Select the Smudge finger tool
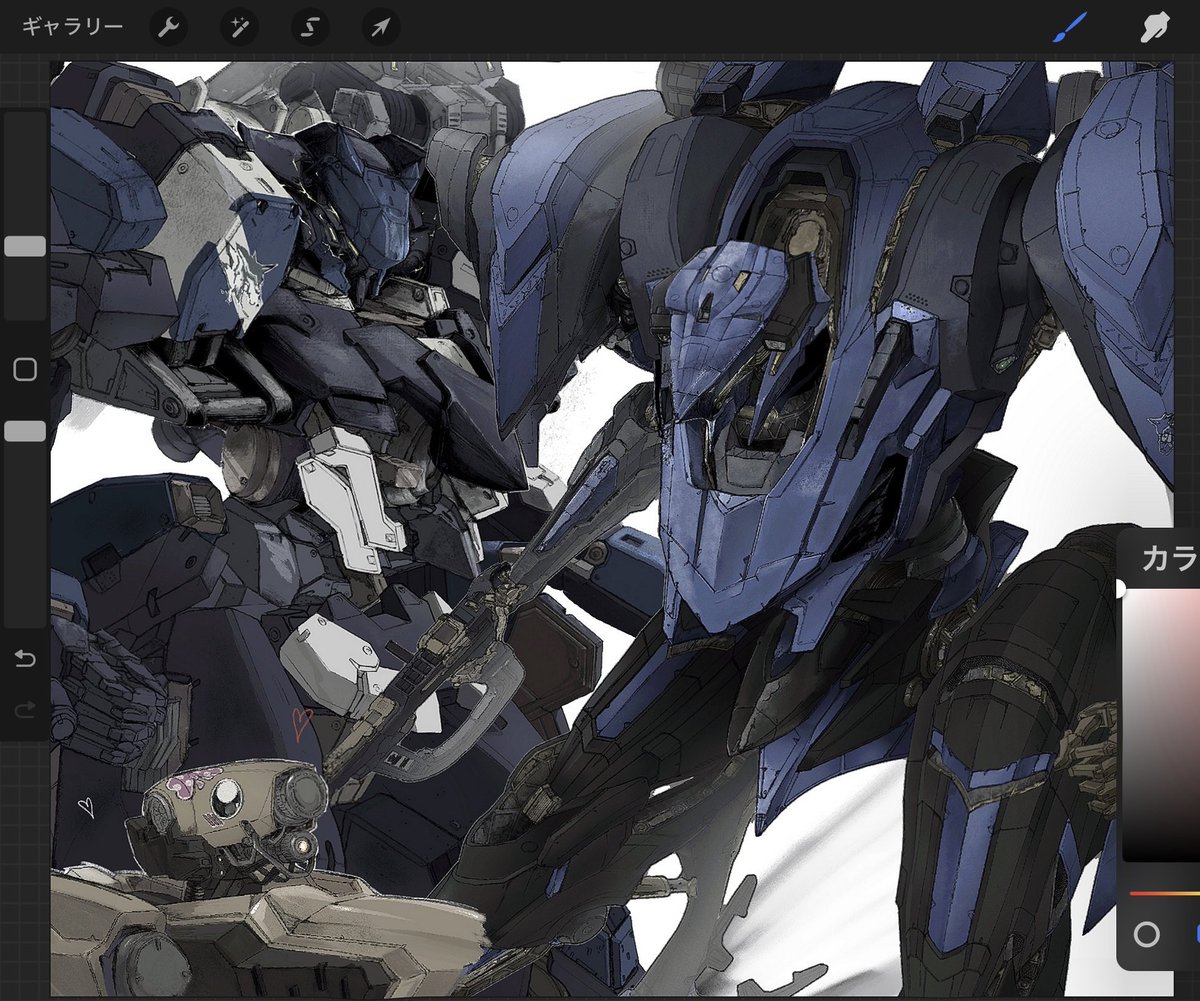1200x1001 pixels. pos(1155,27)
